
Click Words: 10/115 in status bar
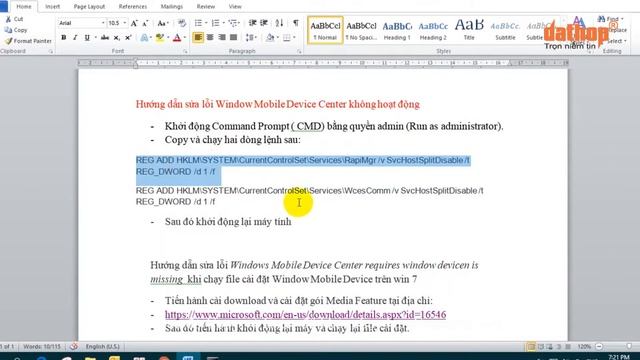point(42,347)
